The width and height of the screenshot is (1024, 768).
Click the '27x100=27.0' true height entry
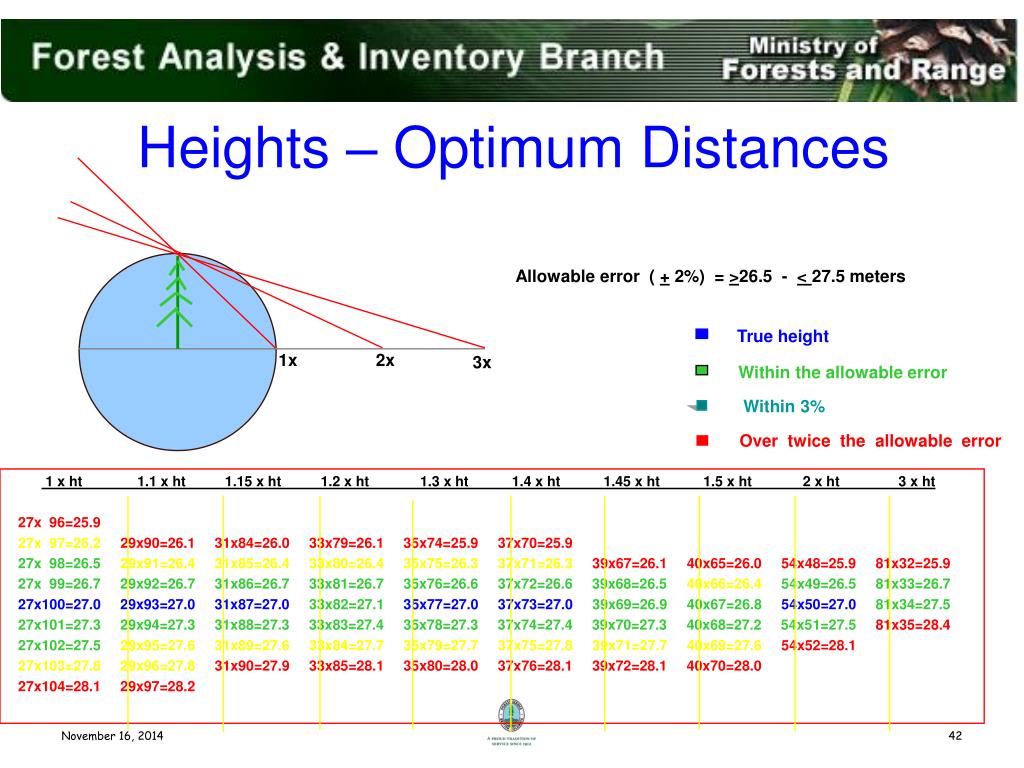click(59, 605)
